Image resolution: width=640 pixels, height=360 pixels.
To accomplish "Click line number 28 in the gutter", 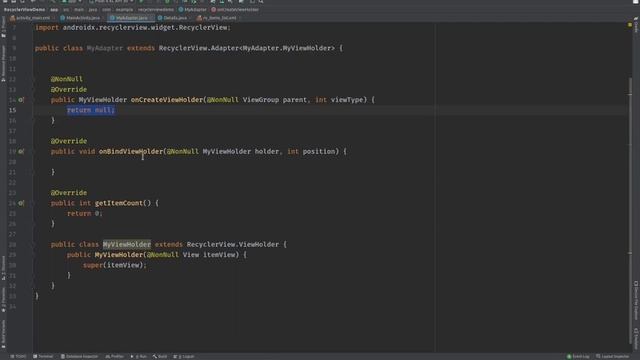I will tap(13, 244).
